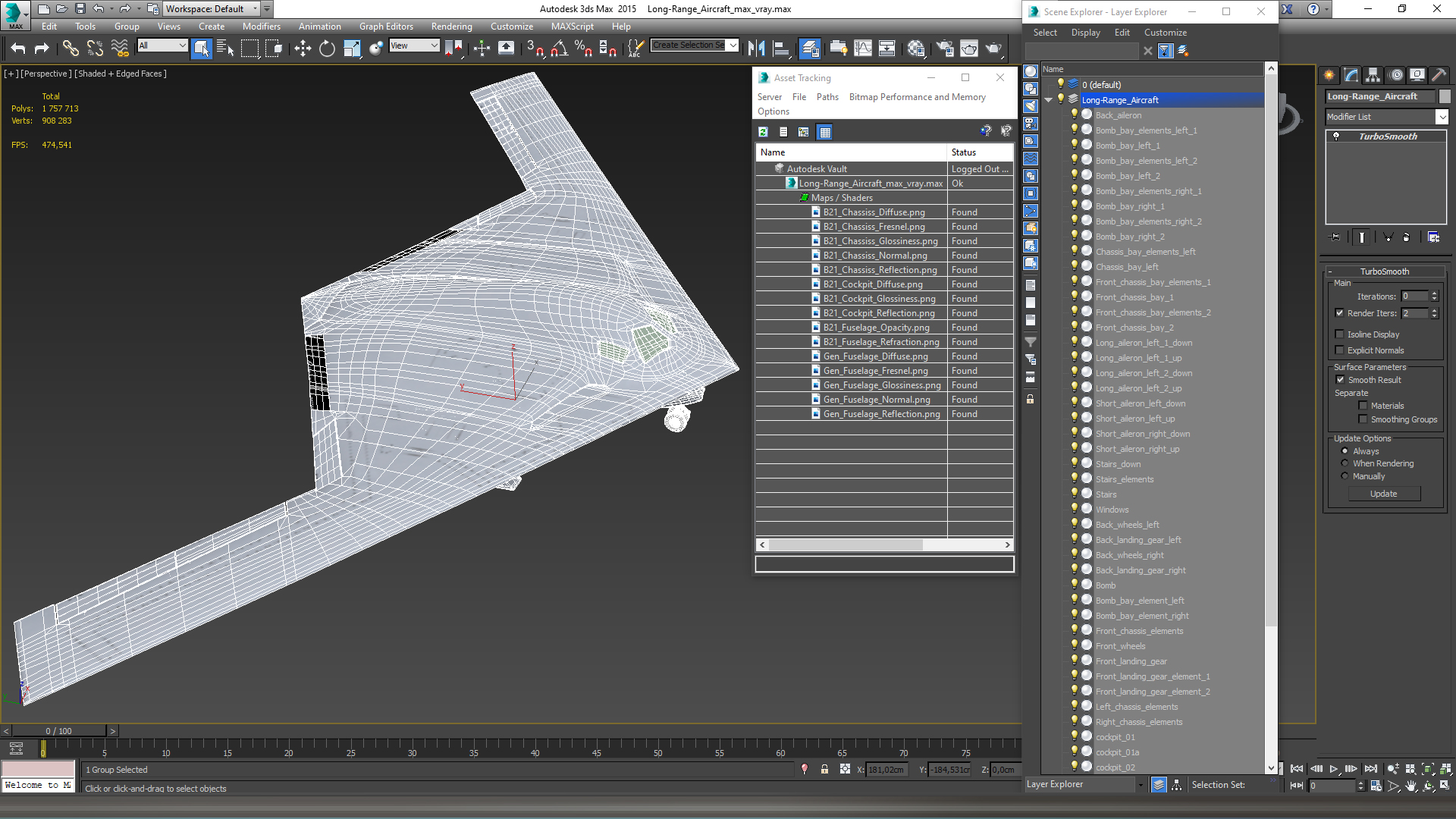Open the Render Setup teapot icon
The width and height of the screenshot is (1456, 819).
(945, 49)
